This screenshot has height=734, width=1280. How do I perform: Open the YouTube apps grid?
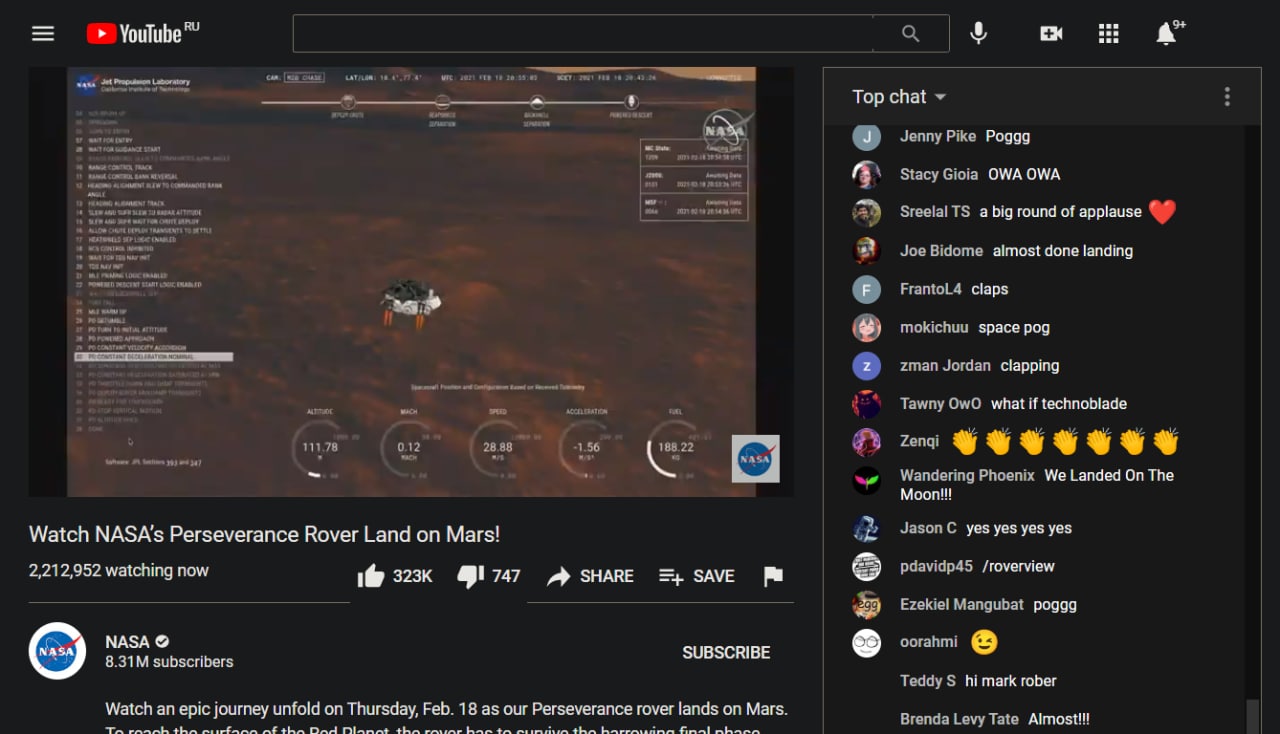(x=1108, y=33)
